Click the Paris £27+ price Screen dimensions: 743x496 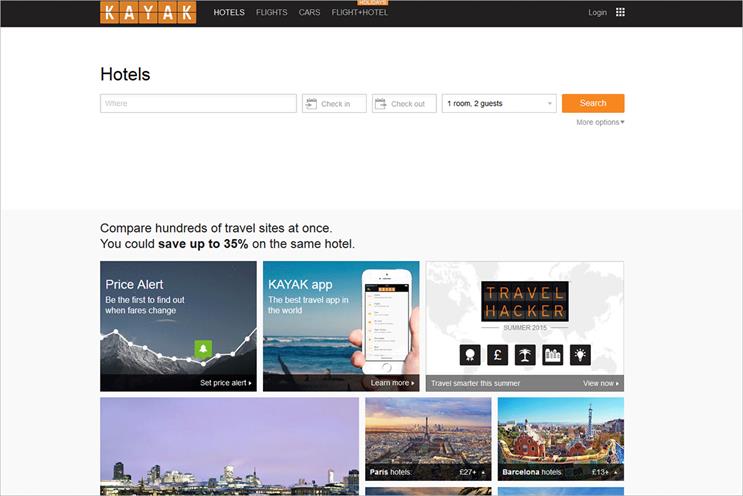pos(468,472)
